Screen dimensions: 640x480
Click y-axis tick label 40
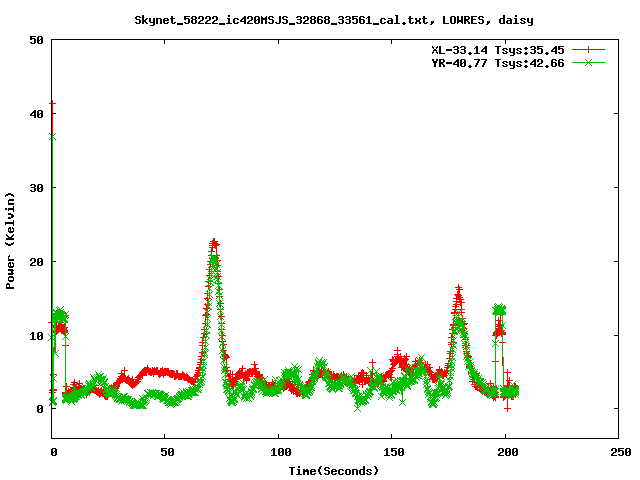pyautogui.click(x=36, y=114)
